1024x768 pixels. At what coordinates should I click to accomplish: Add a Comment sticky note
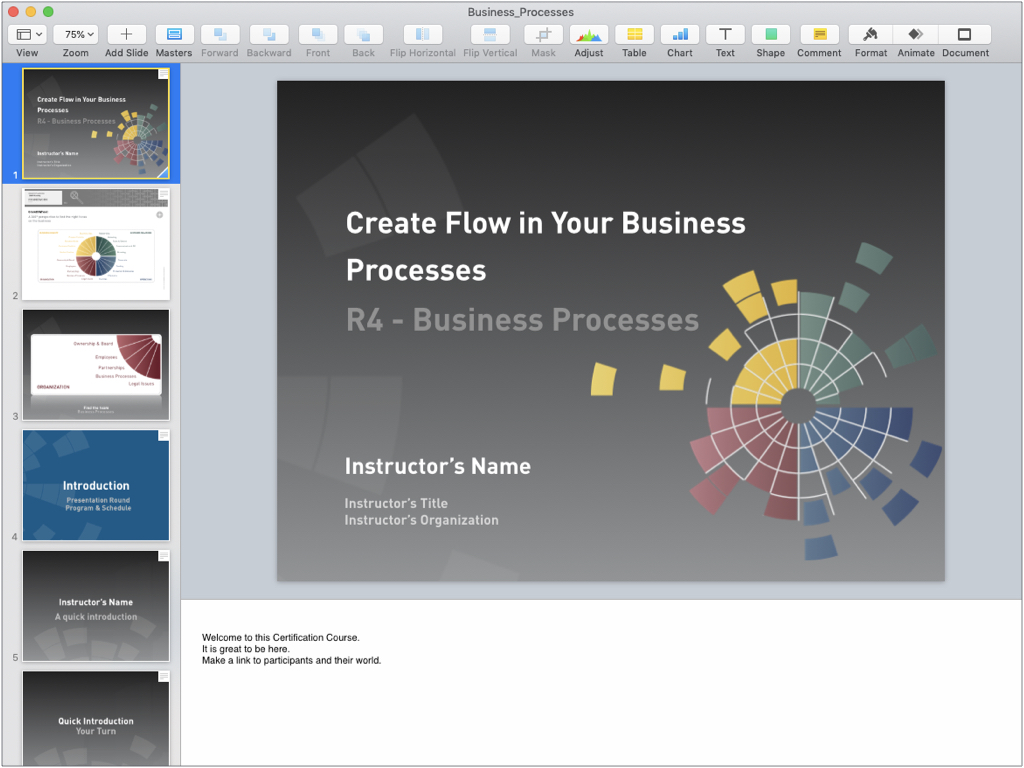tap(820, 35)
